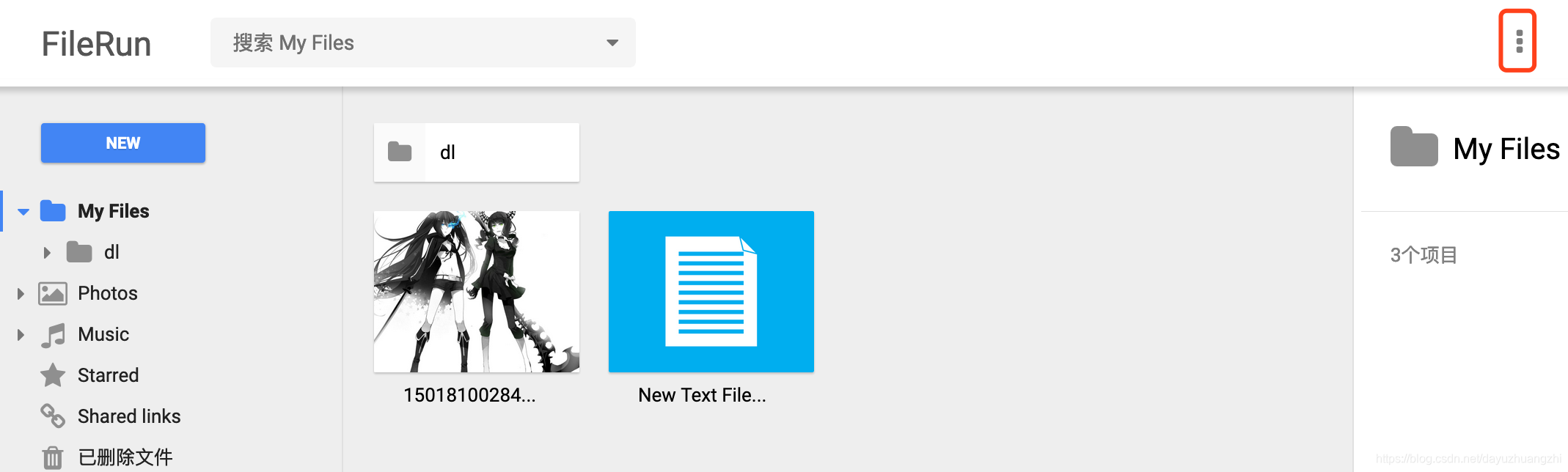Image resolution: width=1568 pixels, height=472 pixels.
Task: Click label New Text File...
Action: pos(702,395)
